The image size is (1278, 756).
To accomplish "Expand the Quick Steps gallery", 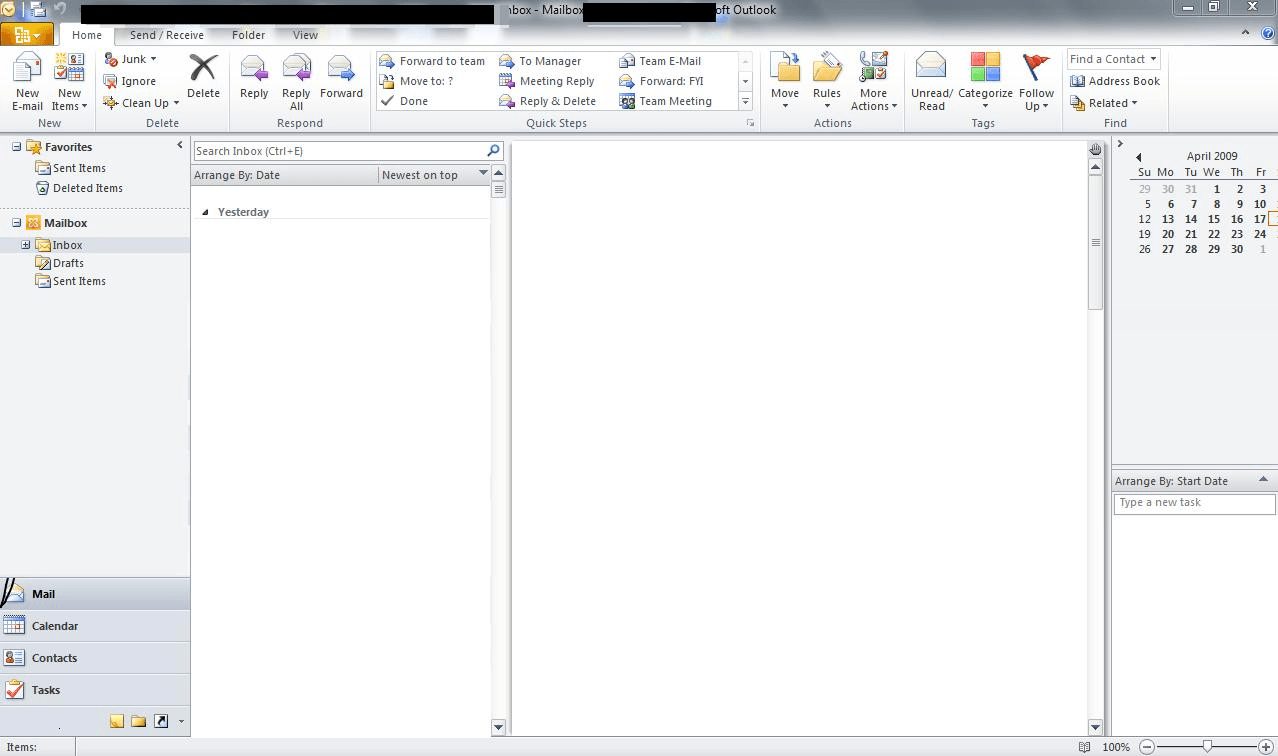I will coord(745,101).
